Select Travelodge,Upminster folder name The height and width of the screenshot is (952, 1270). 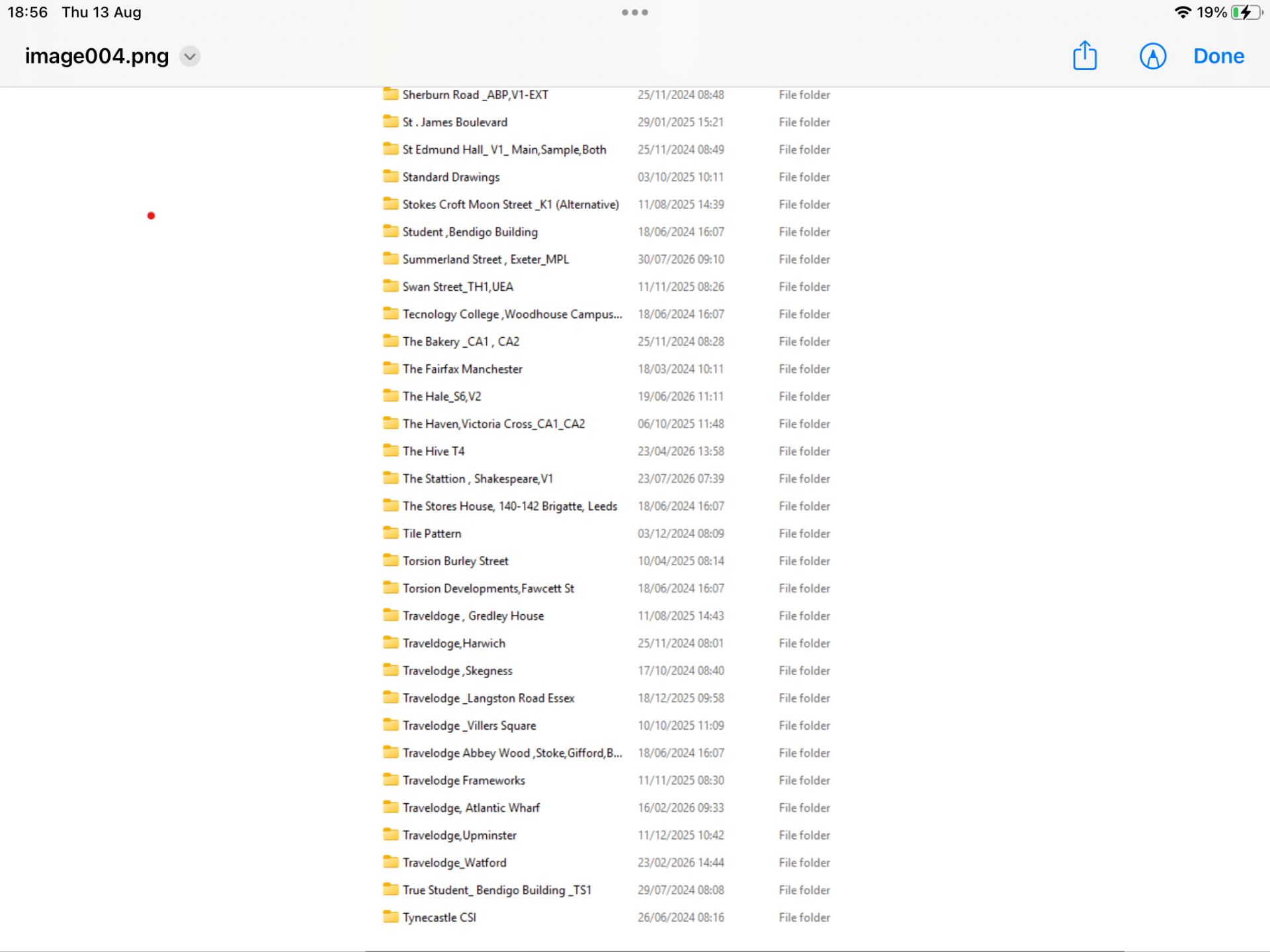point(459,836)
